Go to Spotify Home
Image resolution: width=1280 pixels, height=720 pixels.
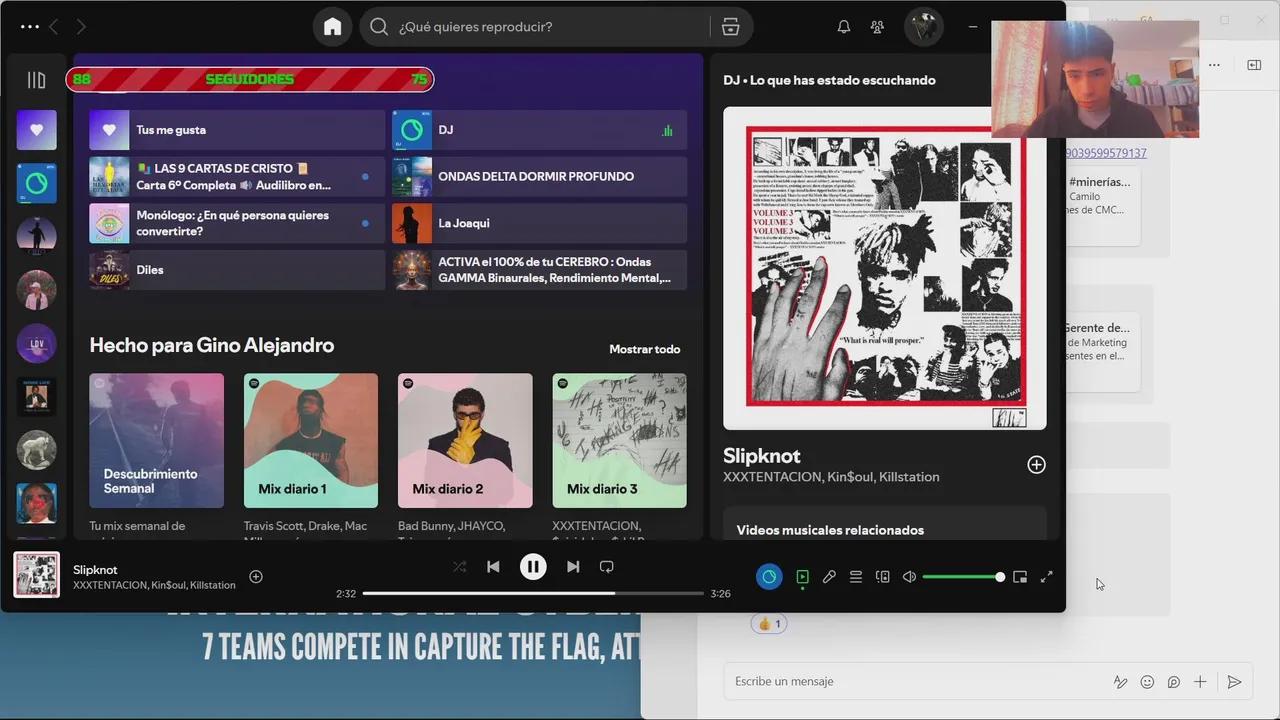coord(332,27)
